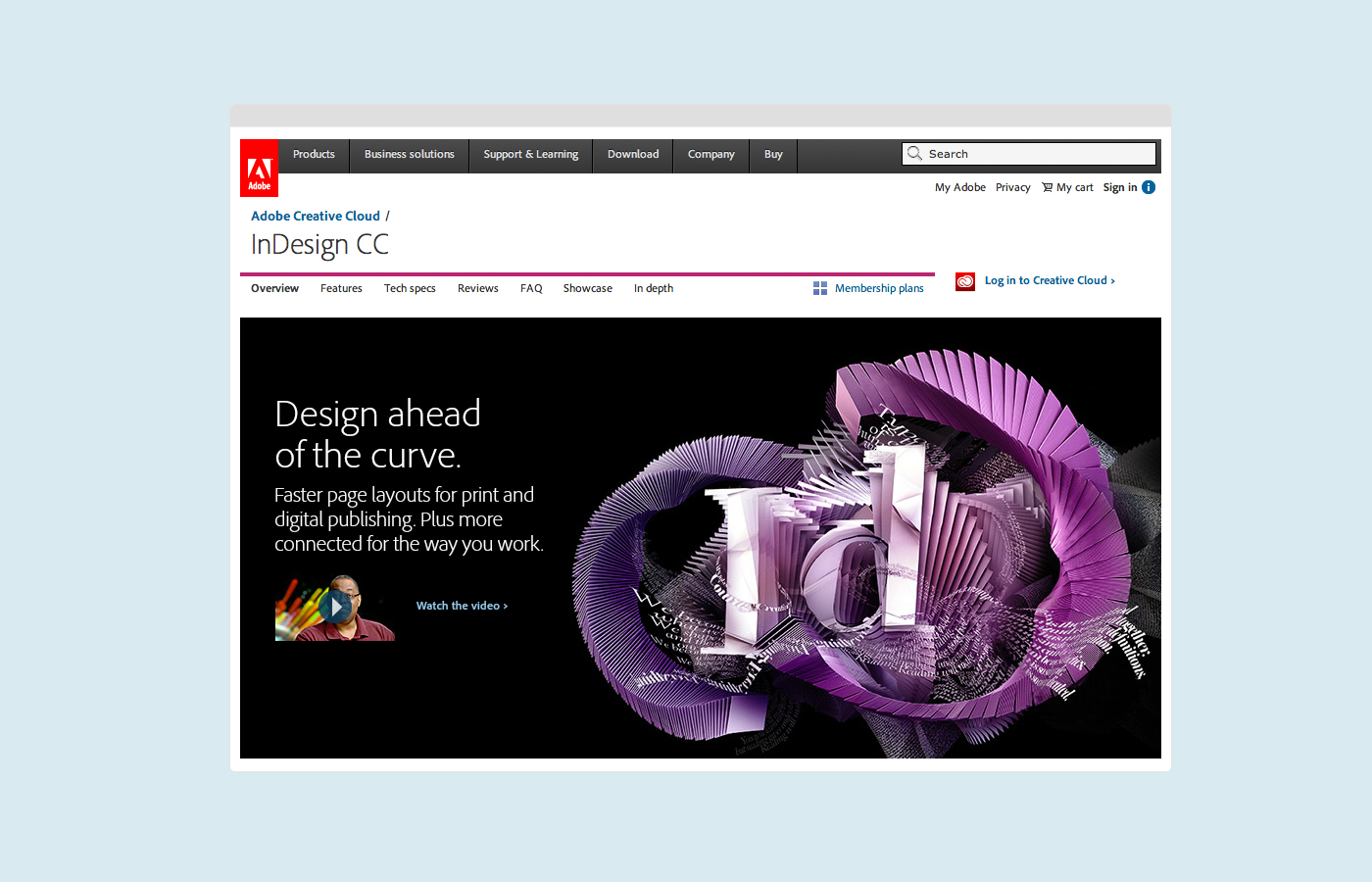Open the Membership plans link
Image resolution: width=1372 pixels, height=882 pixels.
879,288
